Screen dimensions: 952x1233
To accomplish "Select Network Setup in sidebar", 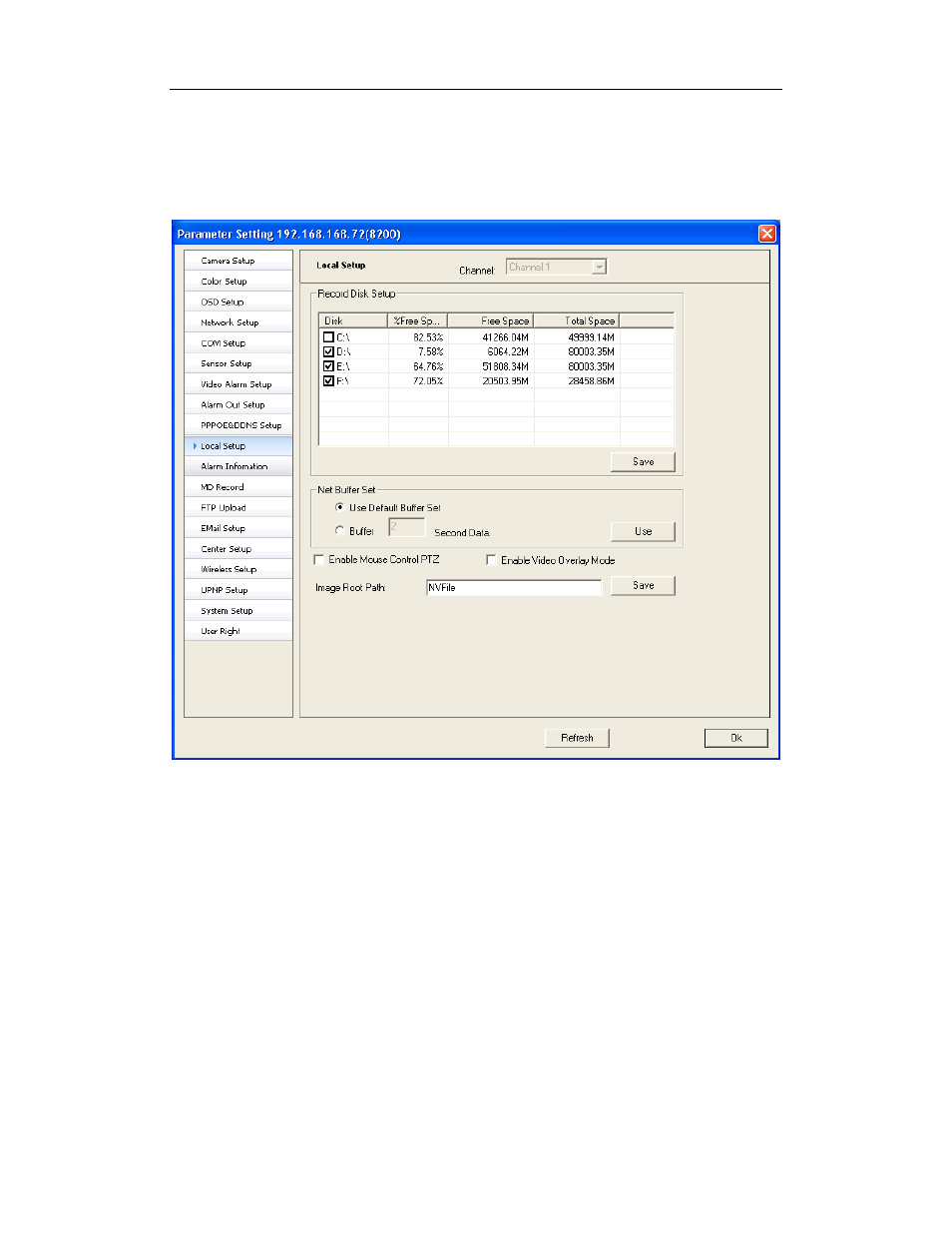I will pyautogui.click(x=238, y=322).
